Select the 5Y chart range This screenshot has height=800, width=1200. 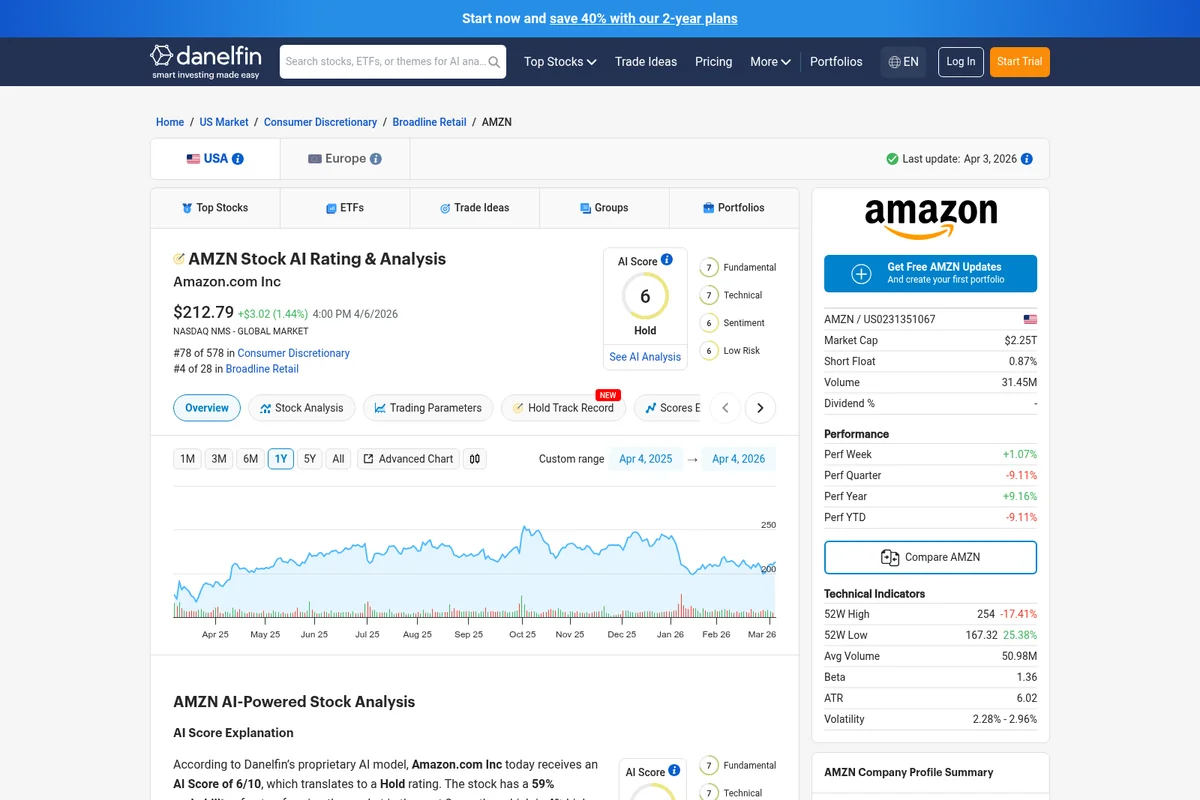pos(310,458)
